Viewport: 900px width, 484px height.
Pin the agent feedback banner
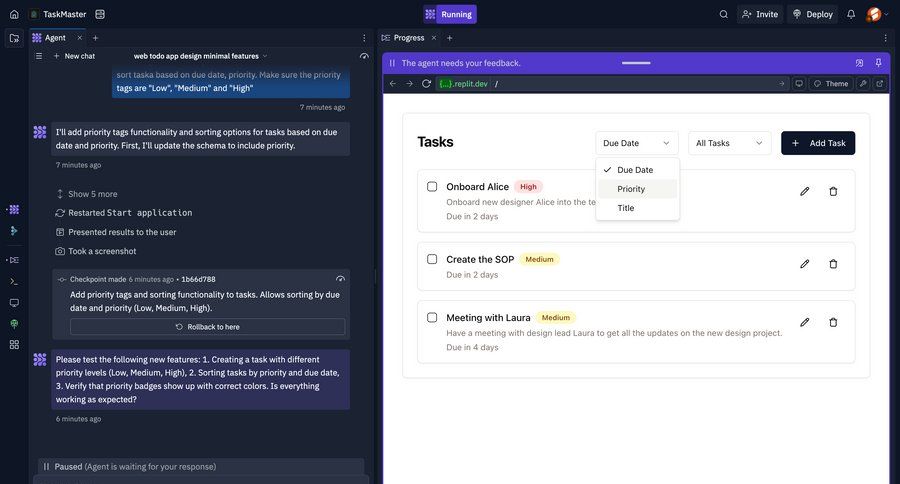(878, 63)
